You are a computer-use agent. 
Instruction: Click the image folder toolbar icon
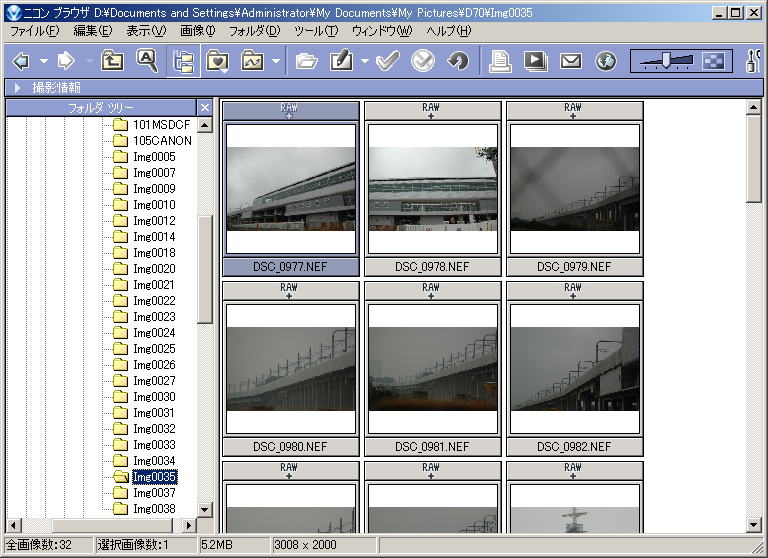[x=253, y=61]
